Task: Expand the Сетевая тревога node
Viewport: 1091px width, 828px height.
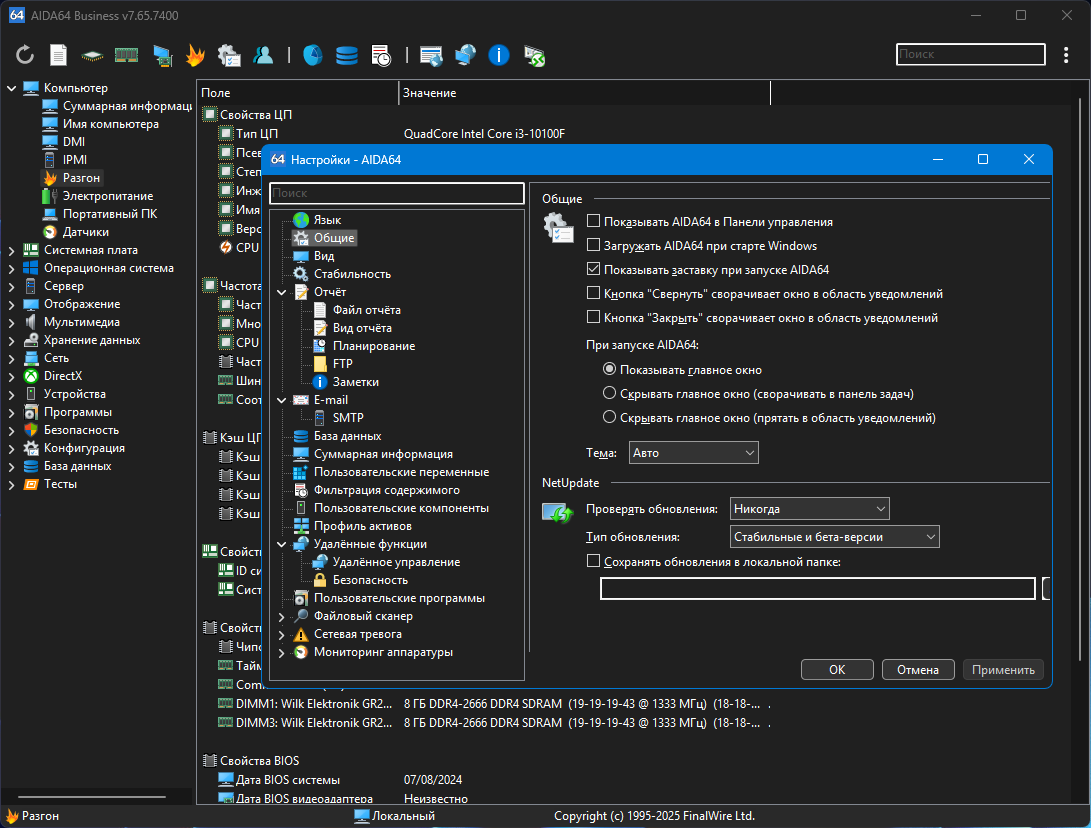Action: pos(282,635)
